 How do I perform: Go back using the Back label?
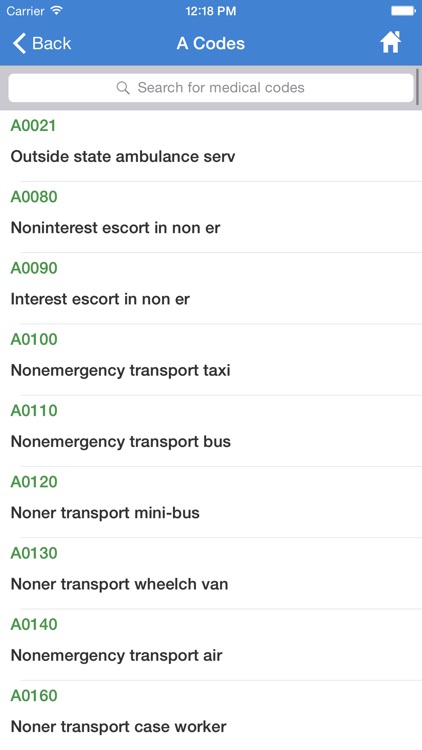pos(52,43)
